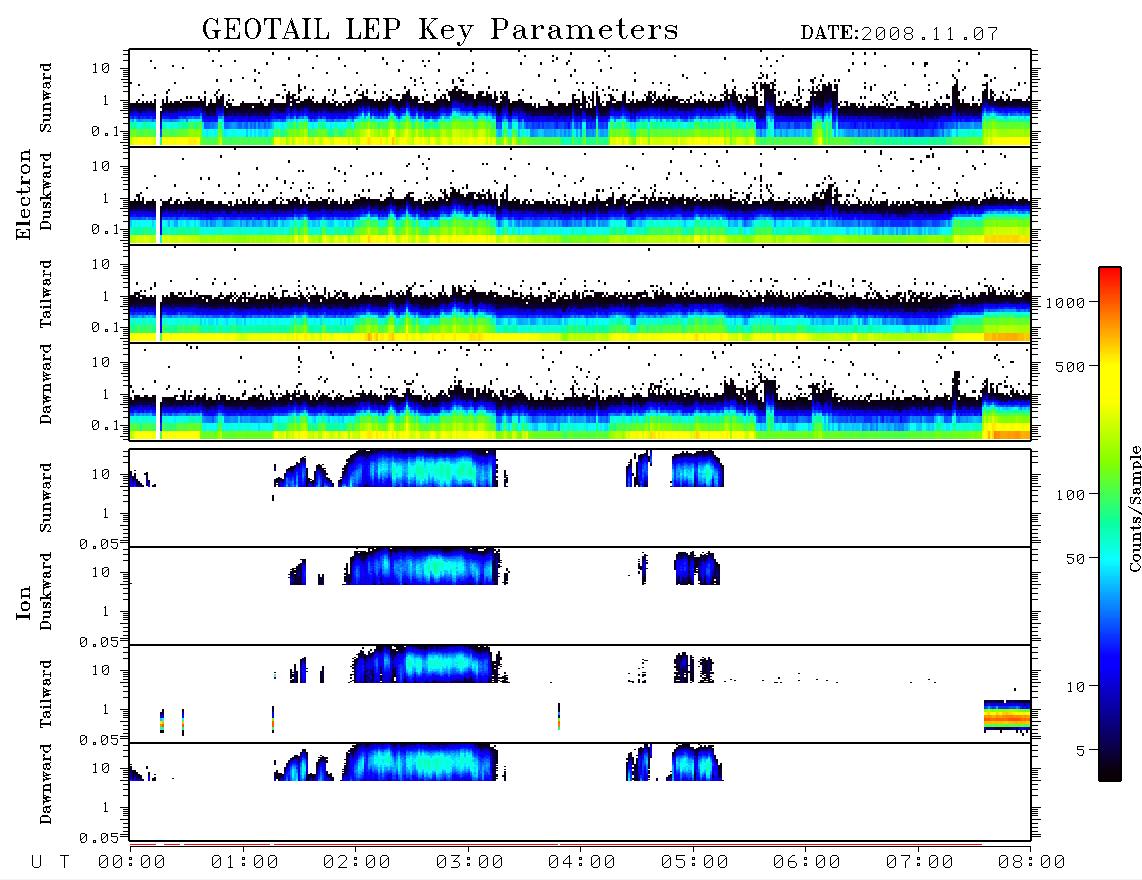Screen dimensions: 1142x880
Task: Click the 00:00 time axis label
Action: tap(132, 863)
